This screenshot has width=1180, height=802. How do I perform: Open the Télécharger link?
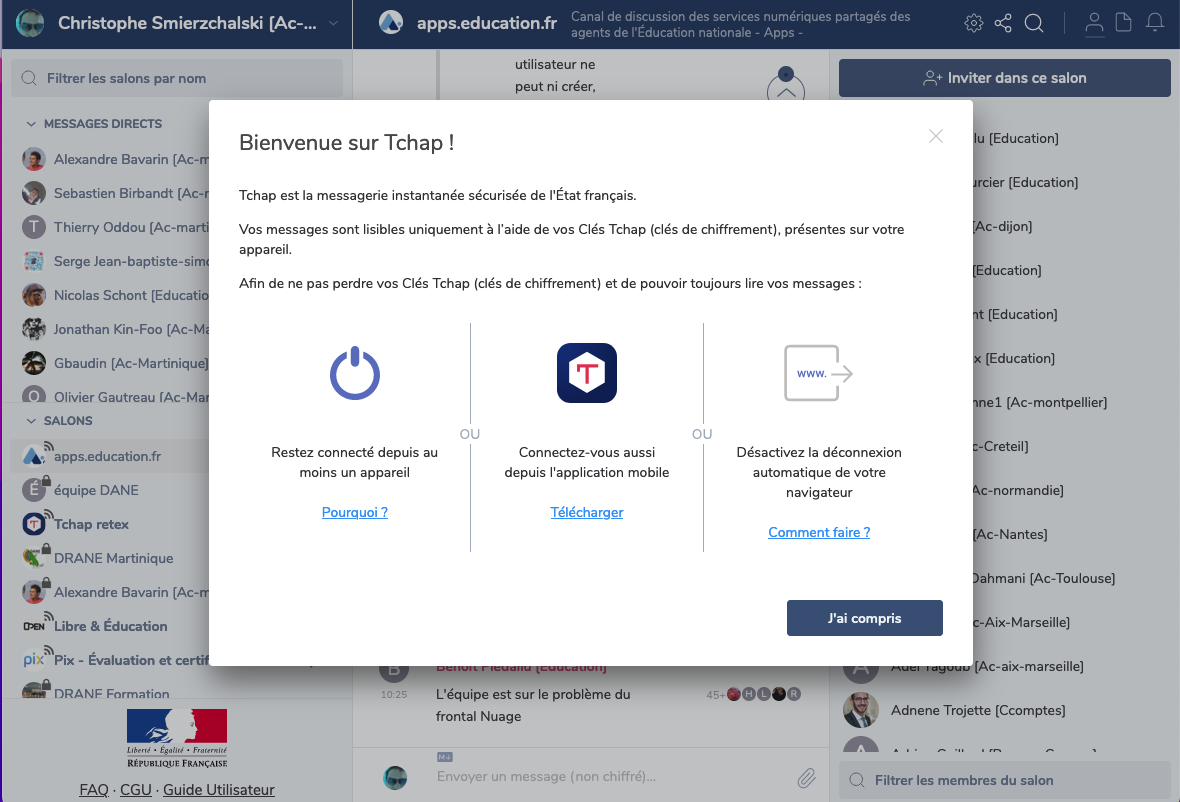[586, 512]
